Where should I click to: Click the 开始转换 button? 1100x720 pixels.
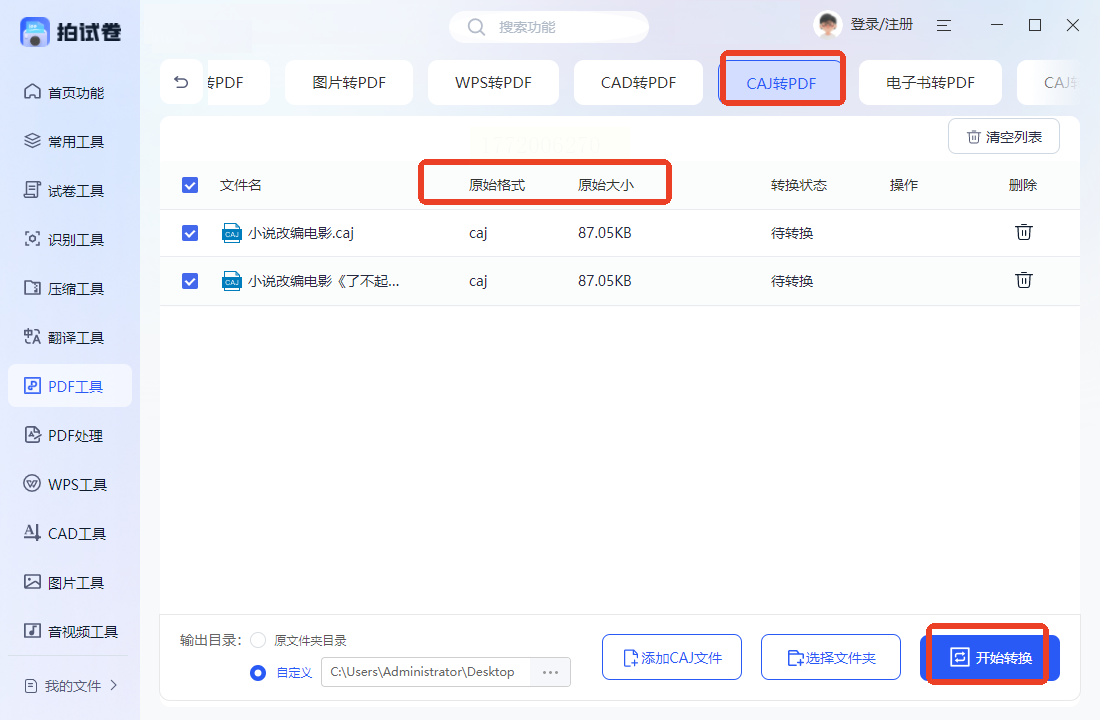[989, 658]
